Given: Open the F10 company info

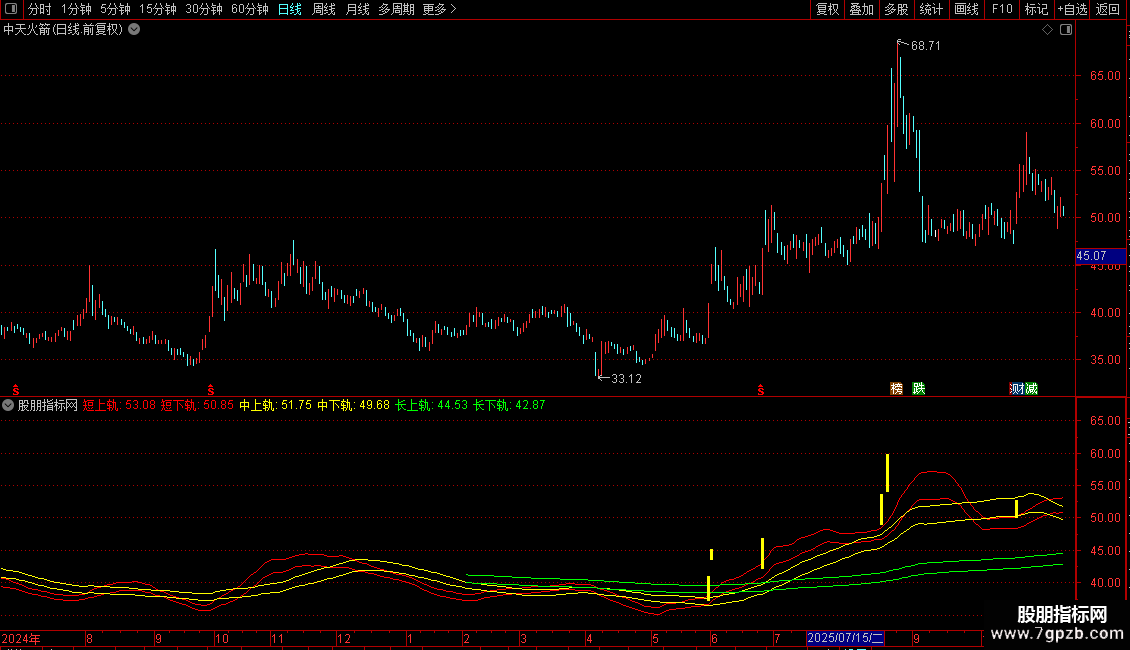Looking at the screenshot, I should coord(1002,9).
